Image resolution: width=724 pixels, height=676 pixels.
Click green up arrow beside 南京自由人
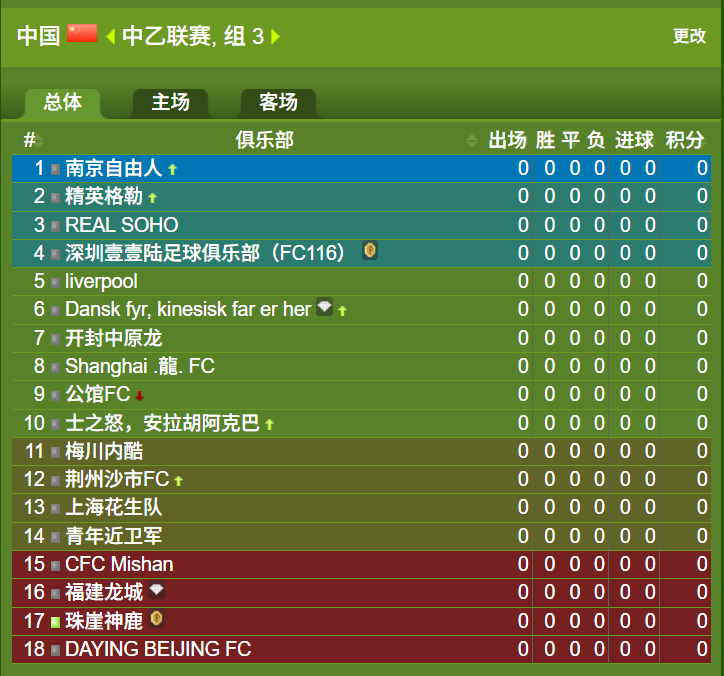click(x=172, y=169)
